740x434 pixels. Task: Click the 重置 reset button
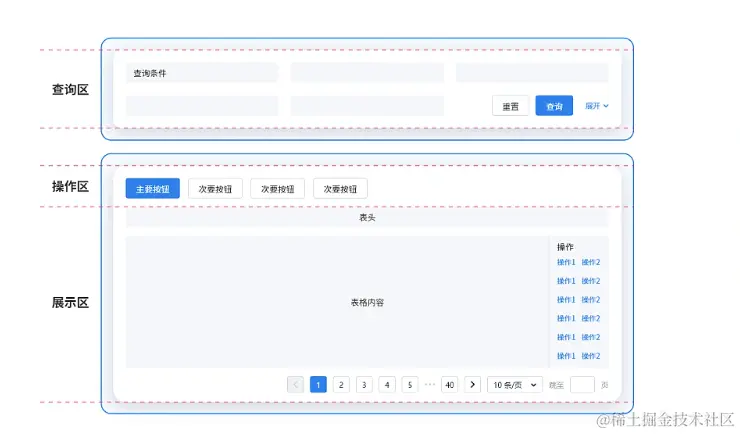point(510,106)
